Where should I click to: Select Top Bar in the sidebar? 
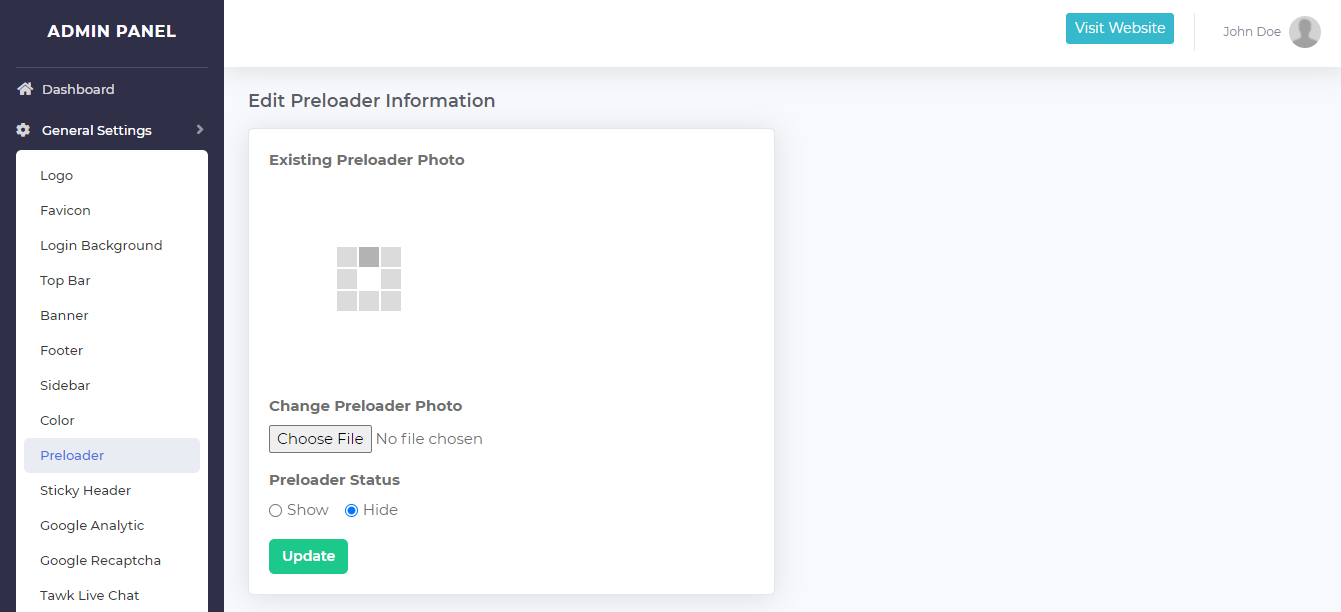[x=65, y=281]
